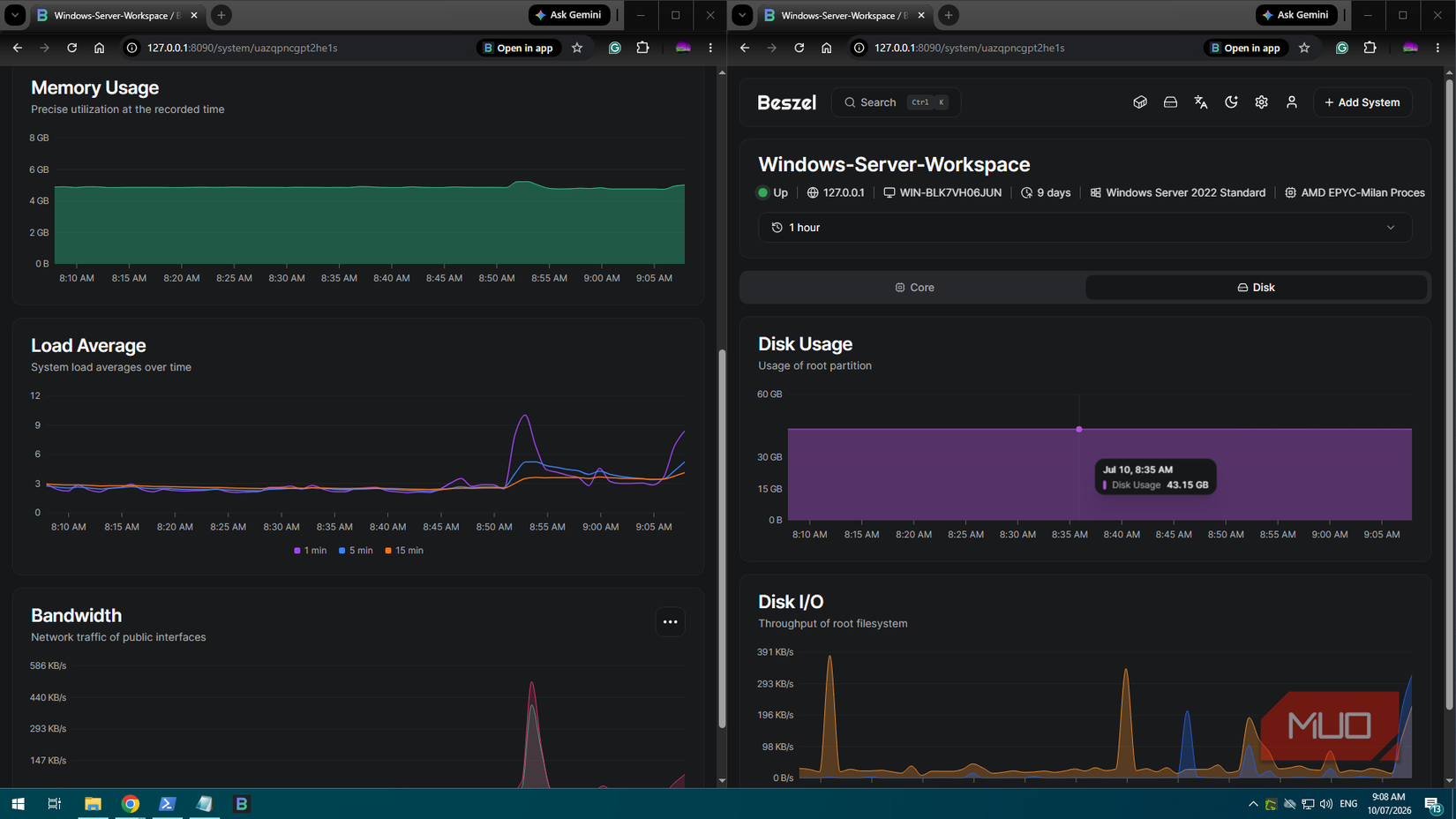This screenshot has width=1456, height=819.
Task: Click right window vertical scrollbar thumb
Action: [1449, 394]
